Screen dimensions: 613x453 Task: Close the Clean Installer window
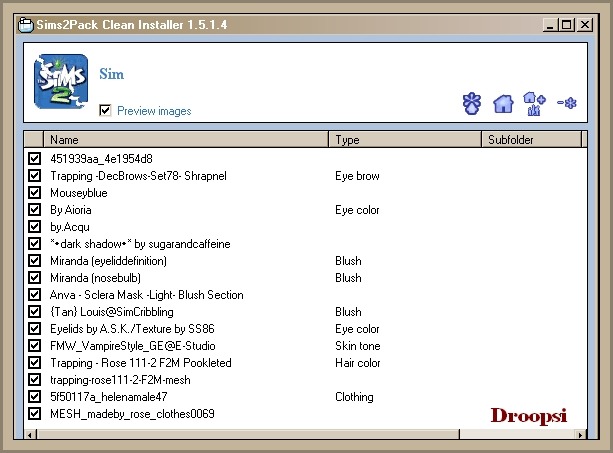[585, 25]
